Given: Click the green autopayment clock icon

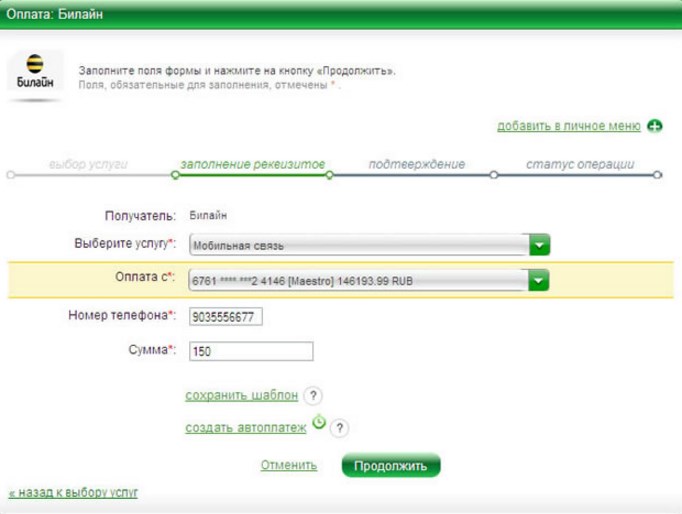Looking at the screenshot, I should 318,423.
